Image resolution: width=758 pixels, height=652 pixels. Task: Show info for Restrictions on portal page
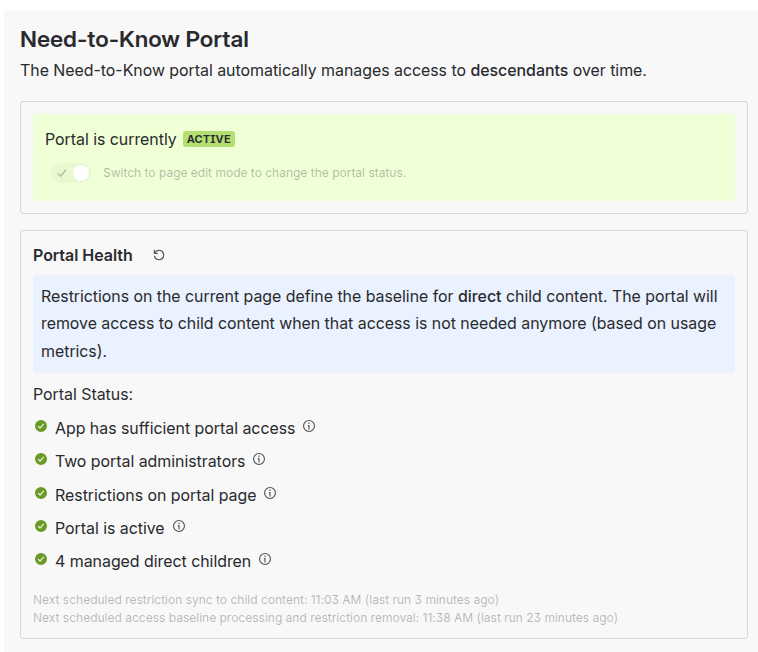pyautogui.click(x=270, y=494)
